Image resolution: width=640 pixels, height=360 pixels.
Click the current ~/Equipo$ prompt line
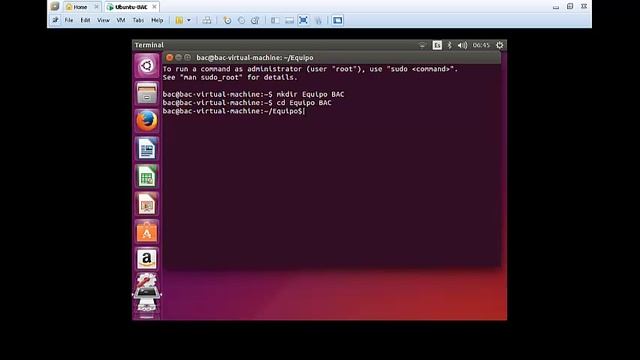tap(233, 111)
